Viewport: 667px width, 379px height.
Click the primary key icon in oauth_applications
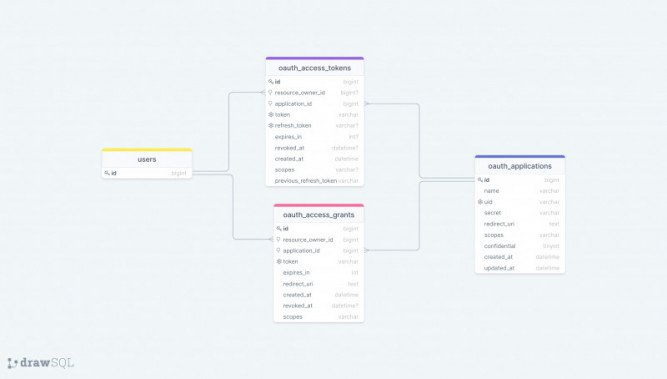480,180
